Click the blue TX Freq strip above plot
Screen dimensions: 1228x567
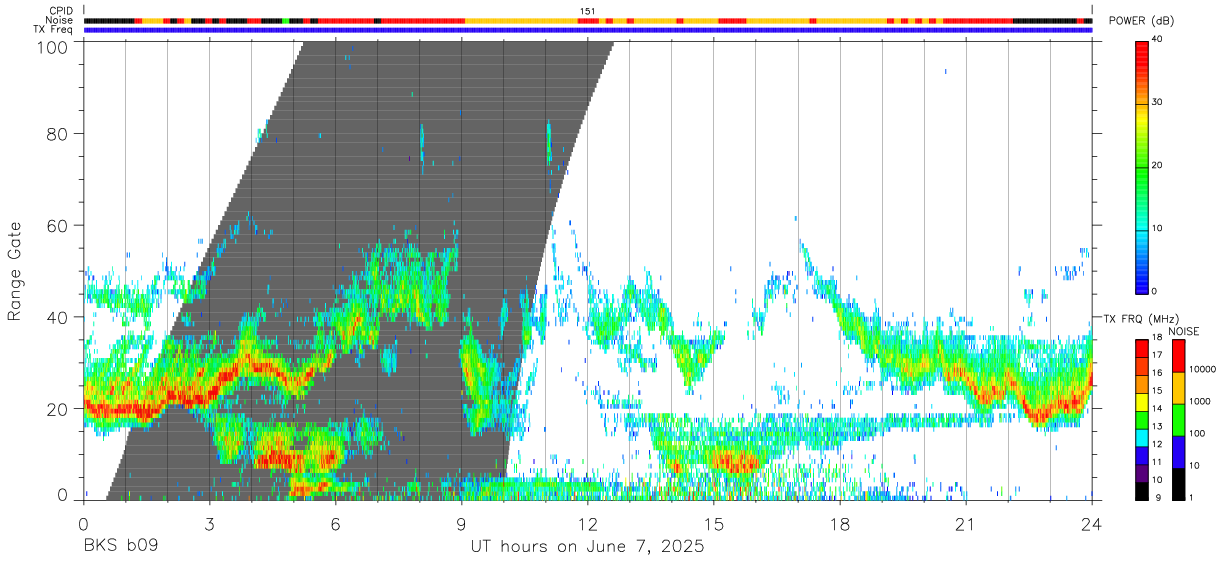pyautogui.click(x=588, y=30)
